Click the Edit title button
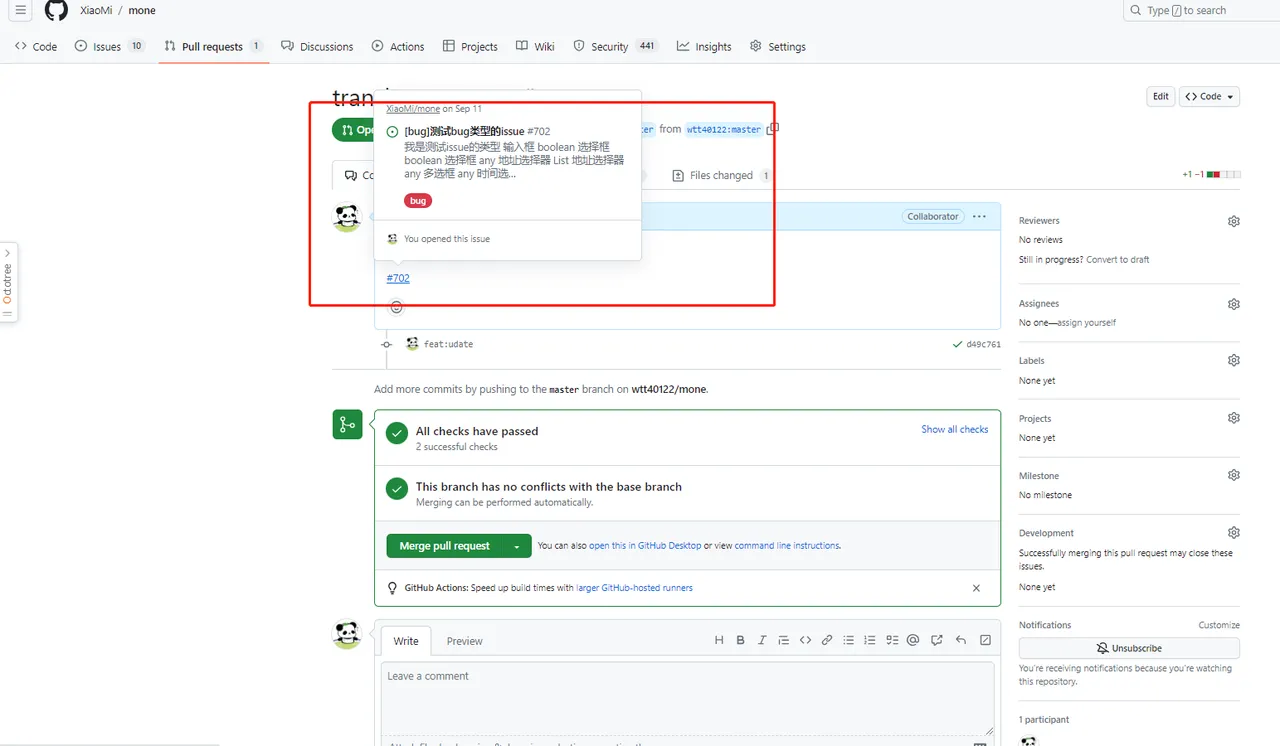 [1160, 97]
